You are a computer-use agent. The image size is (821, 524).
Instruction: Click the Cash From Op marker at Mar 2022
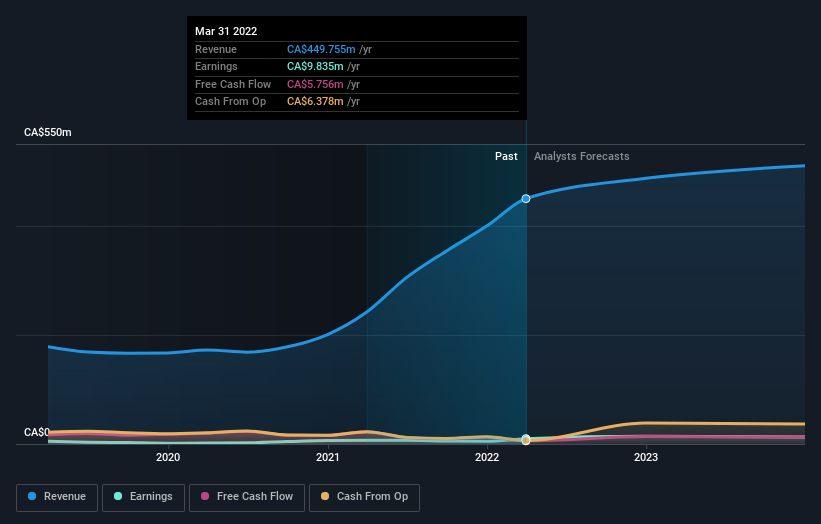pyautogui.click(x=526, y=441)
